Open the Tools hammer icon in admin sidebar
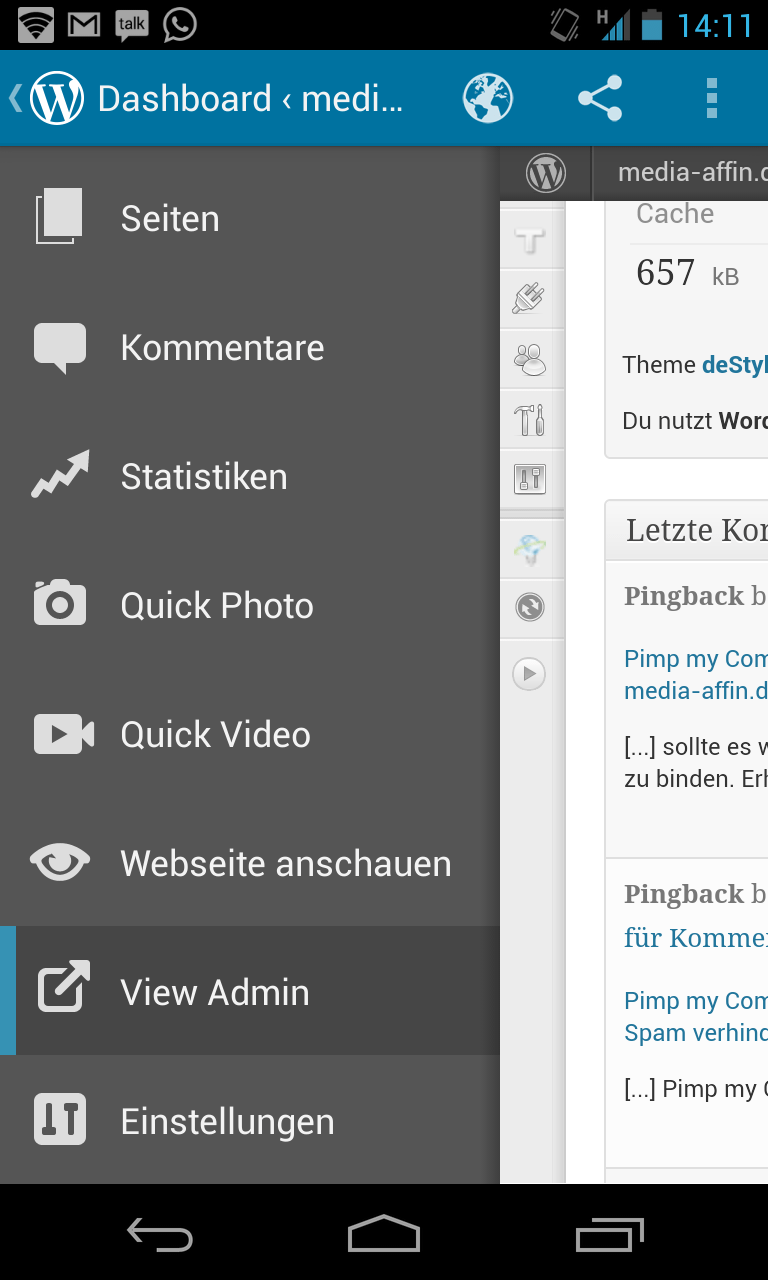The height and width of the screenshot is (1280, 768). [x=530, y=419]
